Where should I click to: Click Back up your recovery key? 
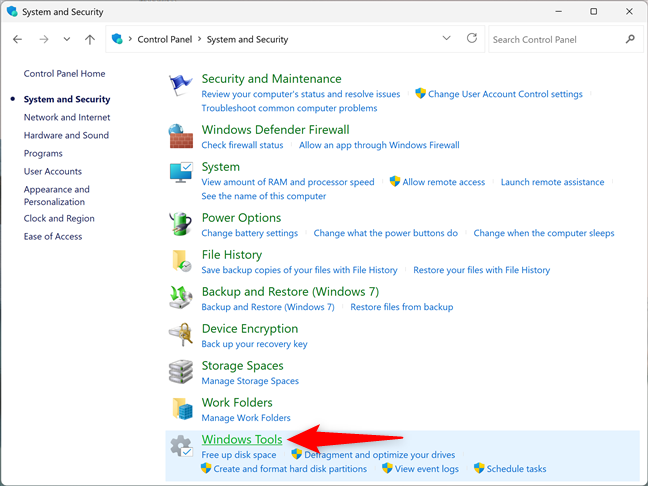tap(254, 344)
